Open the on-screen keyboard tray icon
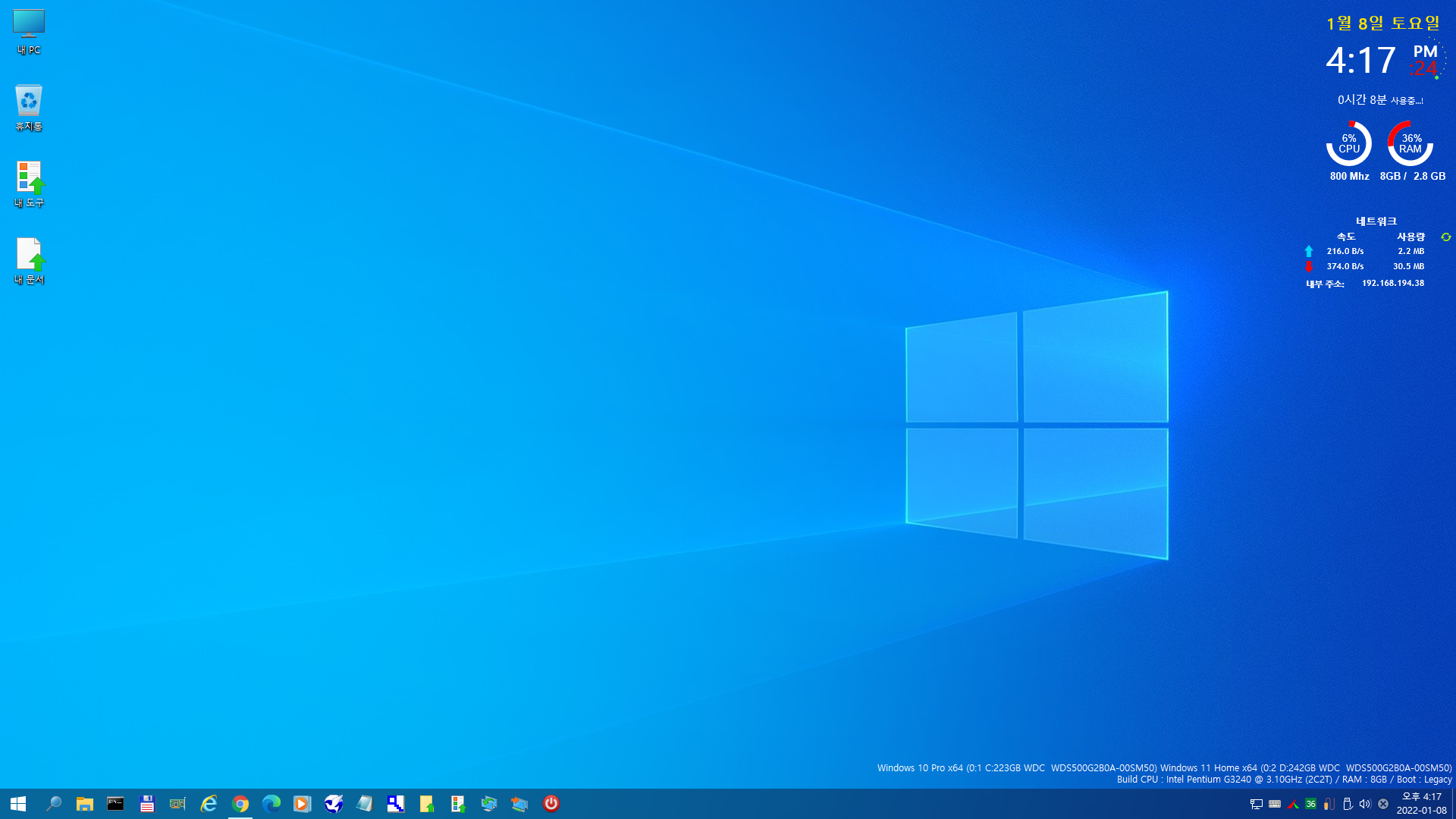This screenshot has height=819, width=1456. tap(1275, 804)
